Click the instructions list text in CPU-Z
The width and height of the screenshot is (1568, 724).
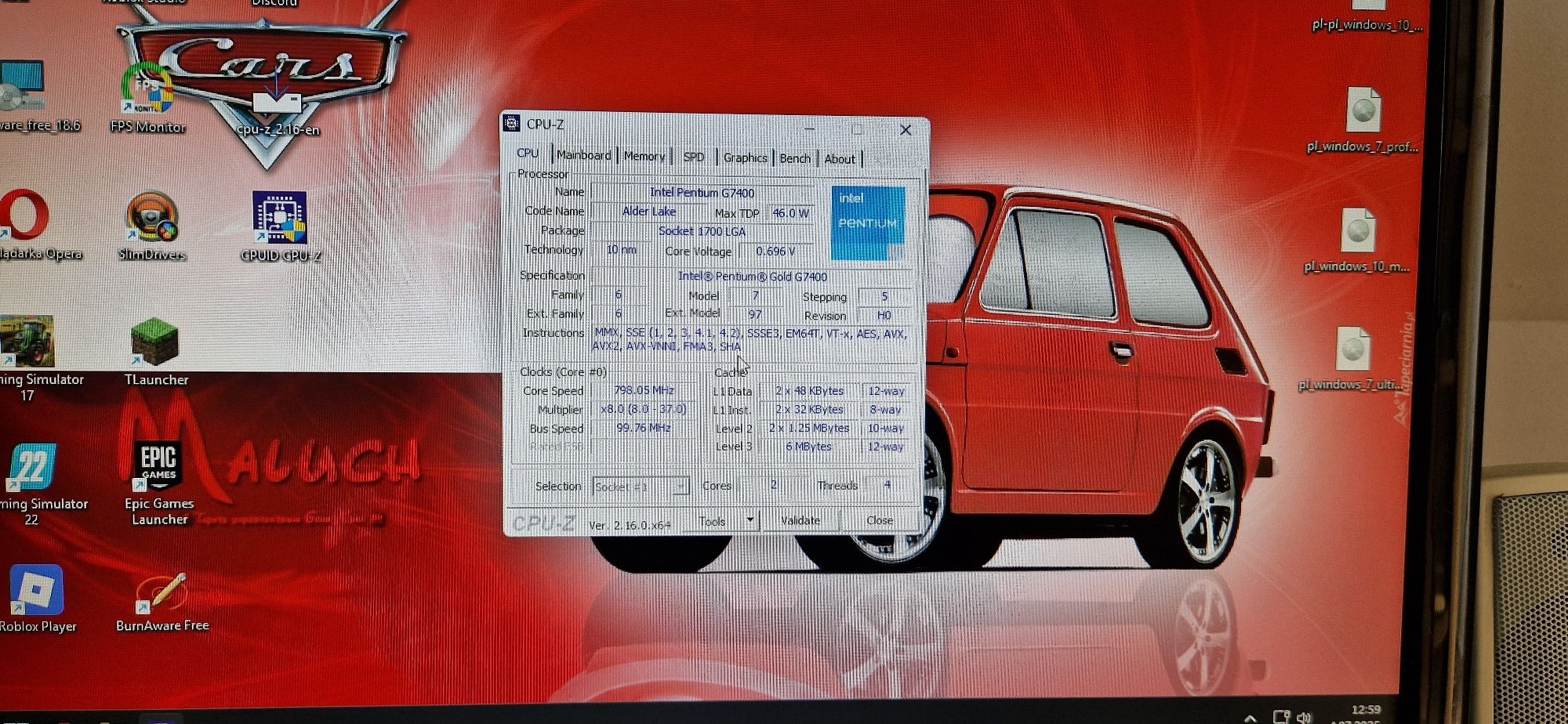750,340
